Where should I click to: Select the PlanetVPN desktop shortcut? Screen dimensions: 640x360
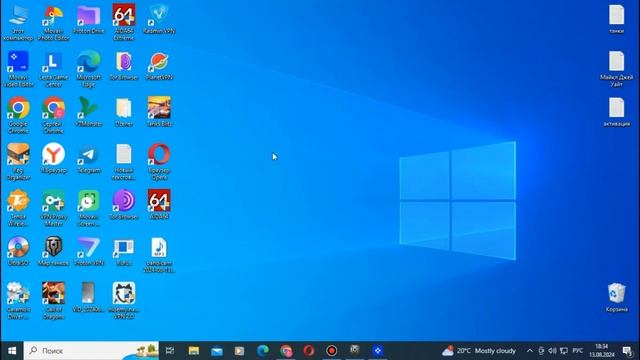[x=159, y=66]
